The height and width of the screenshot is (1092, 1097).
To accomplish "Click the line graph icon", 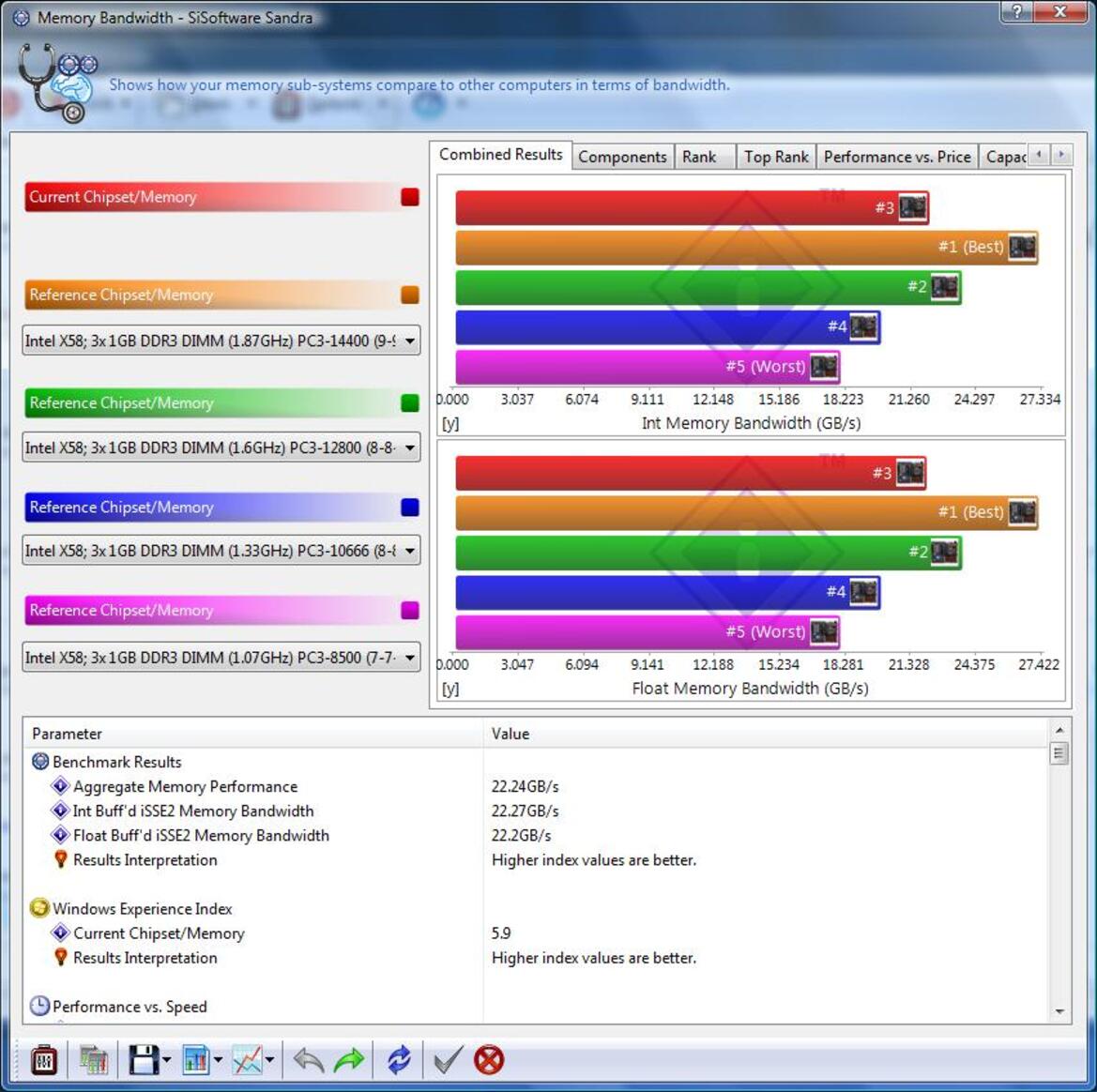I will click(x=247, y=1060).
